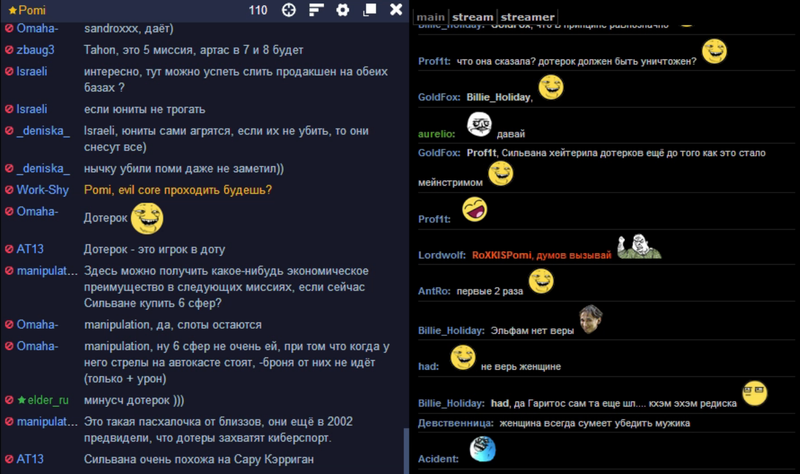Click the crosshair target icon in header
The height and width of the screenshot is (474, 800).
pyautogui.click(x=289, y=10)
